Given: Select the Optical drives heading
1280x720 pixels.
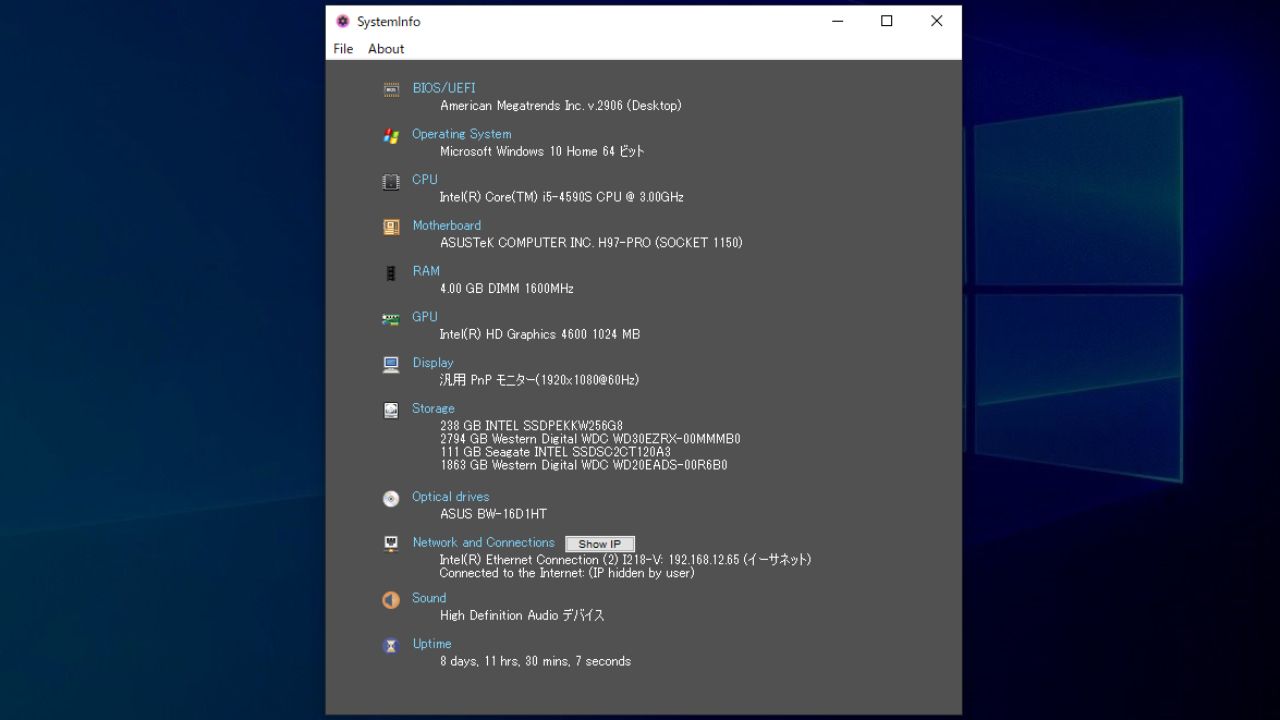Looking at the screenshot, I should [x=451, y=497].
